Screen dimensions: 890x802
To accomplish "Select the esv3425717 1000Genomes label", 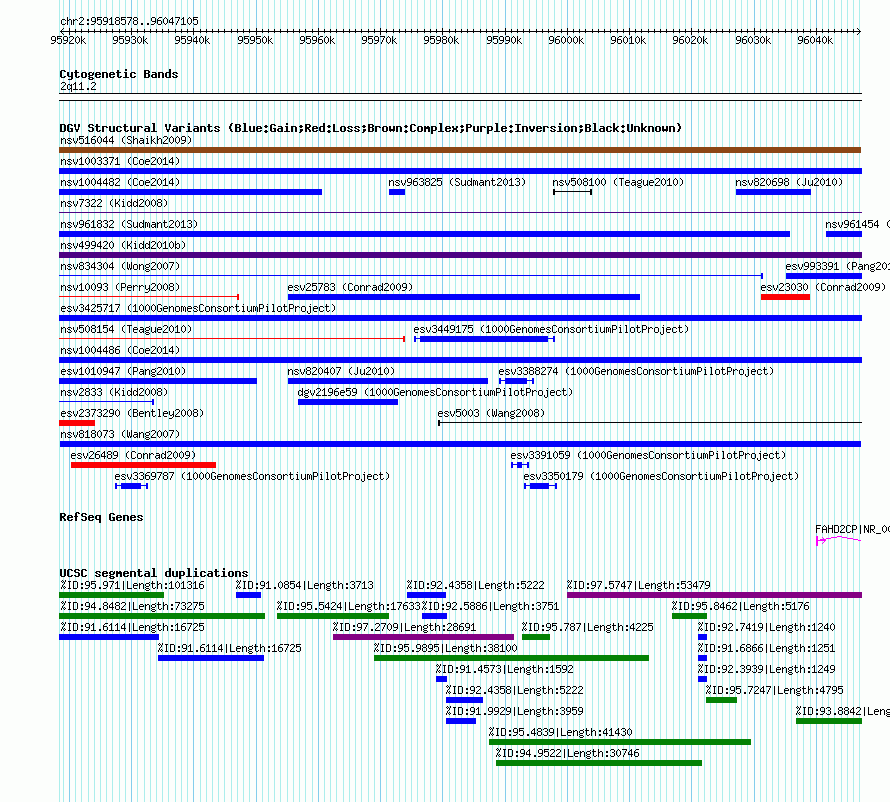I will (x=198, y=308).
